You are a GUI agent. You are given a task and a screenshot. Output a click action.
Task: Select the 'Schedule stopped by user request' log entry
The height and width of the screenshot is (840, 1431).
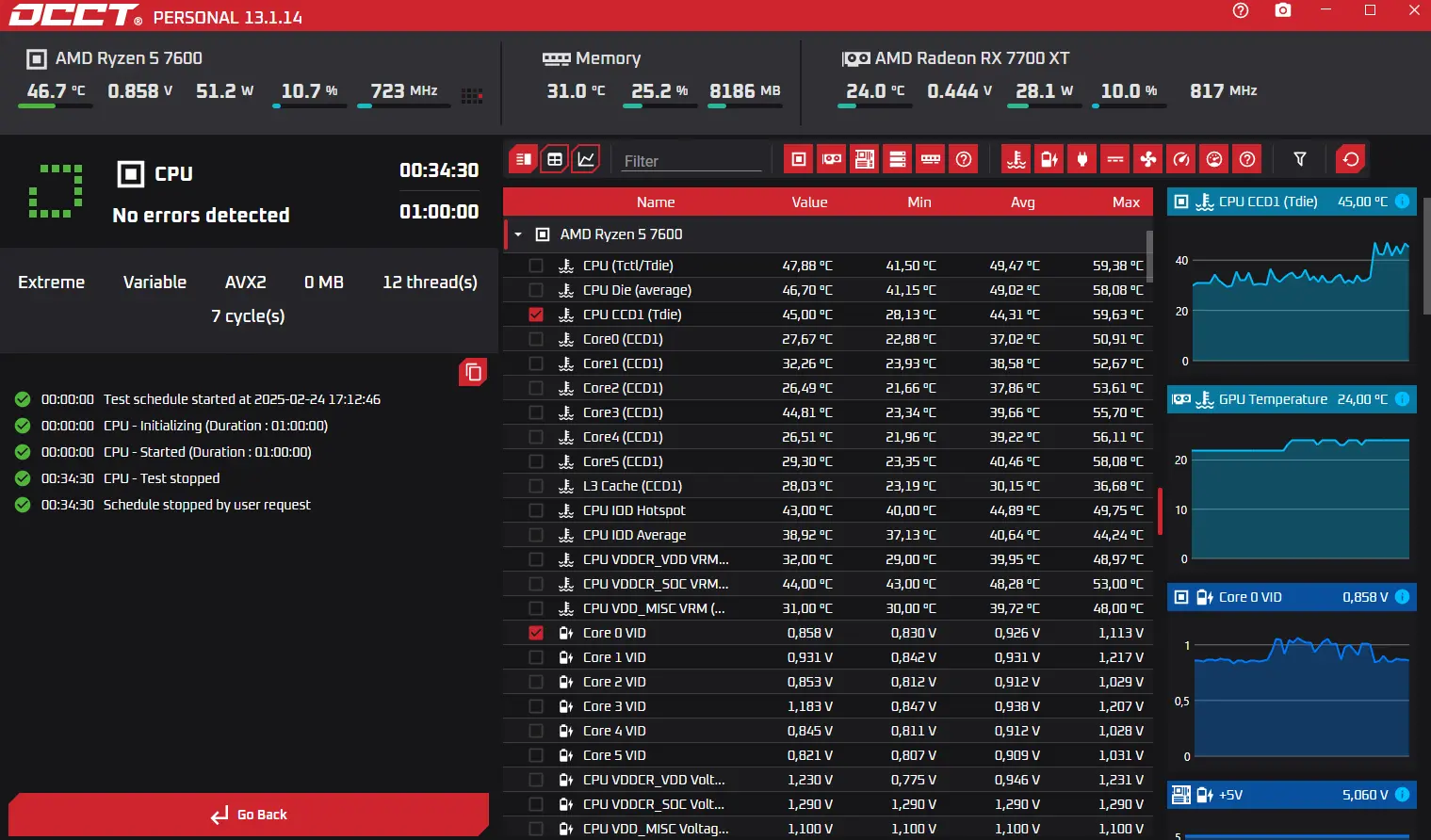[x=206, y=505]
